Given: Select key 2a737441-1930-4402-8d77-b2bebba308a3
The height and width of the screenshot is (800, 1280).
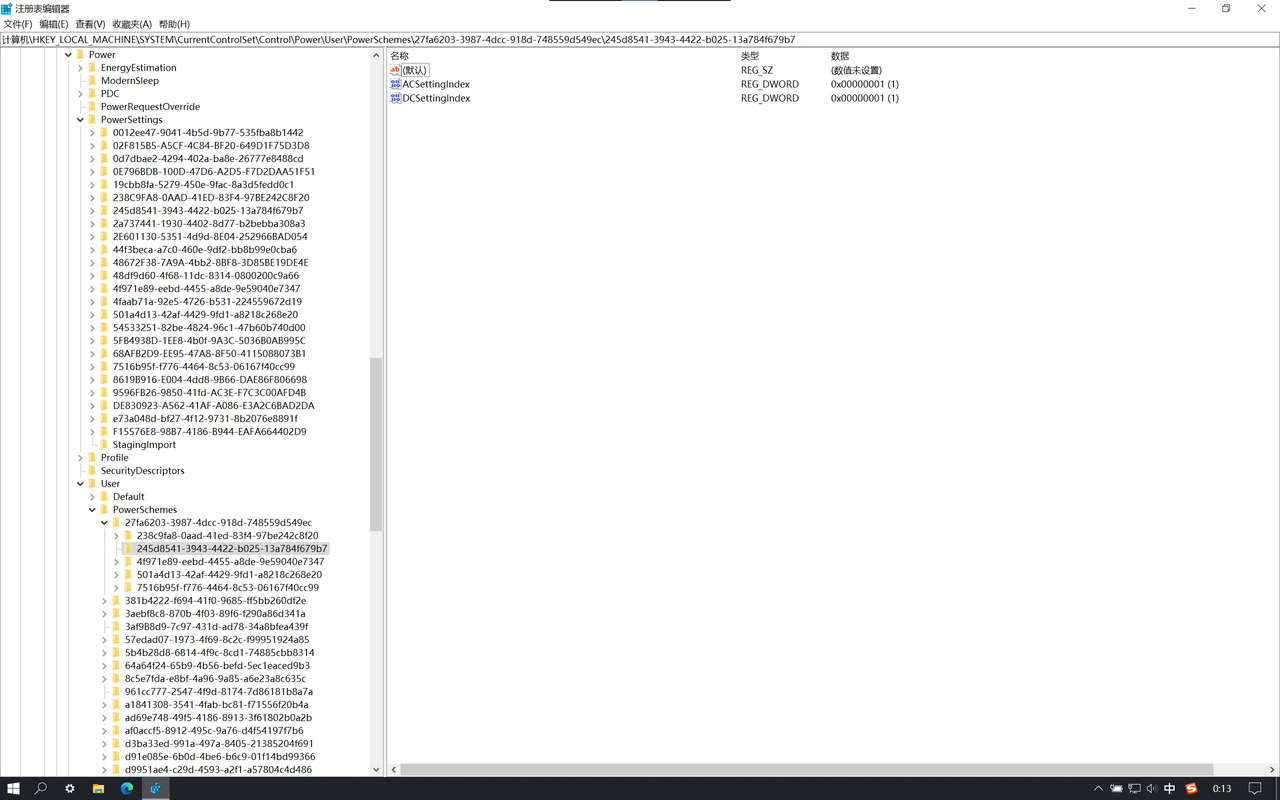Looking at the screenshot, I should click(209, 224).
